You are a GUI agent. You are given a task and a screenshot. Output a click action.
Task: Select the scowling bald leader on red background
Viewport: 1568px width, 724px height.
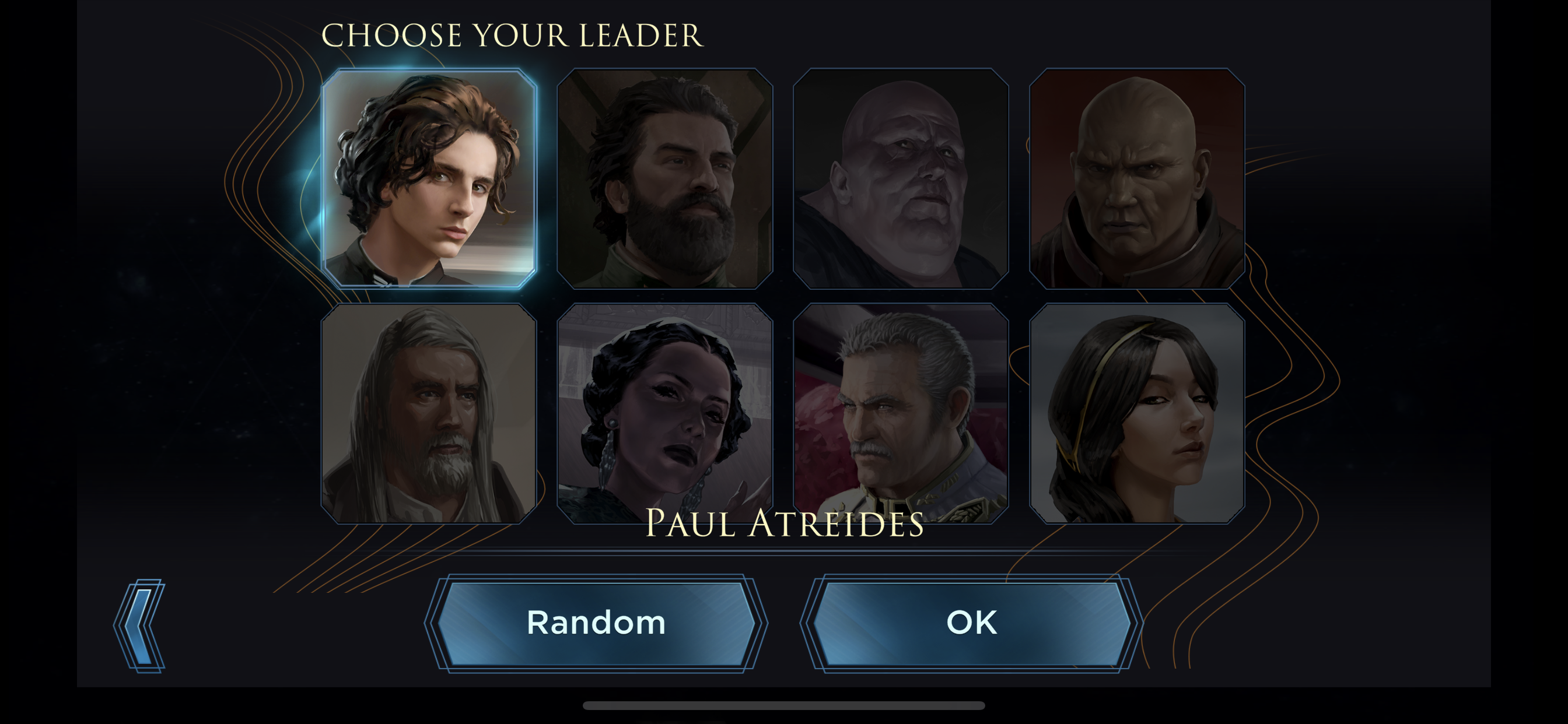pos(1137,178)
